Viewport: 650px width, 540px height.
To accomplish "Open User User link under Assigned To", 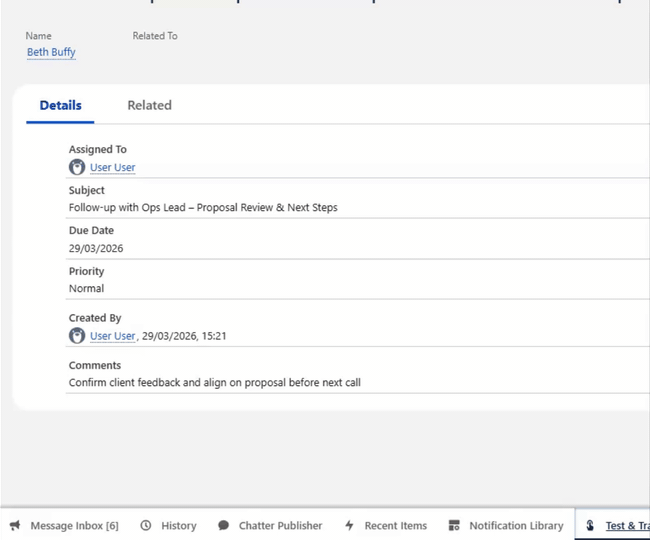I will pos(112,167).
